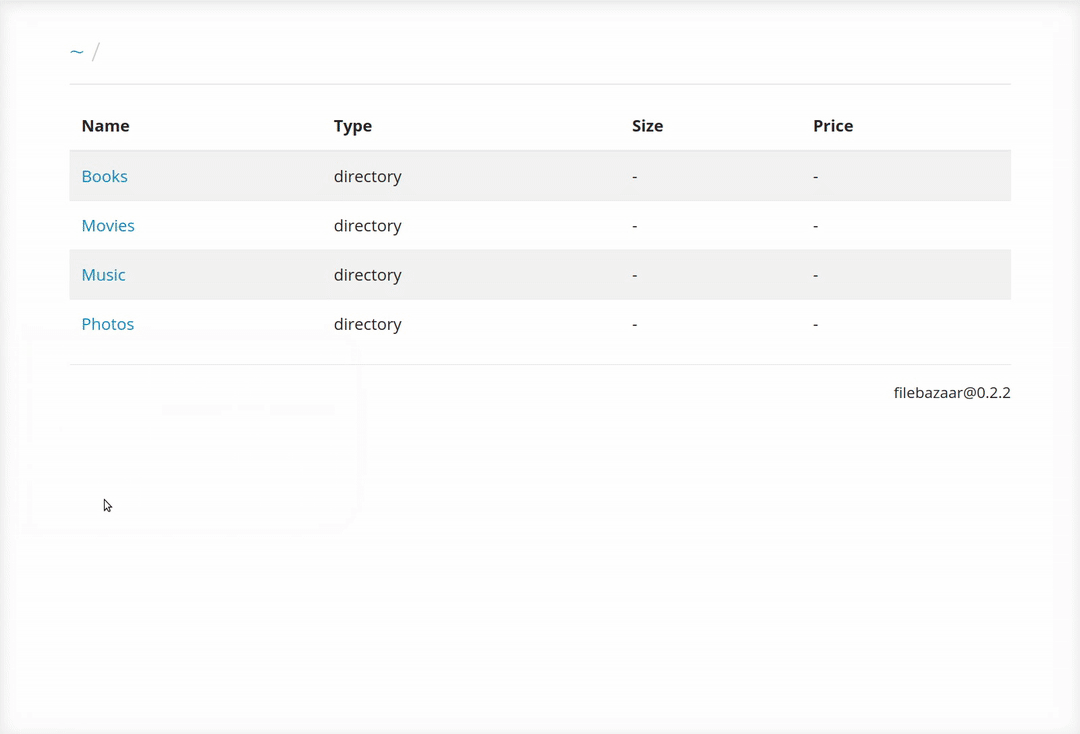Click the Name column header
The image size is (1080, 734).
tap(105, 126)
